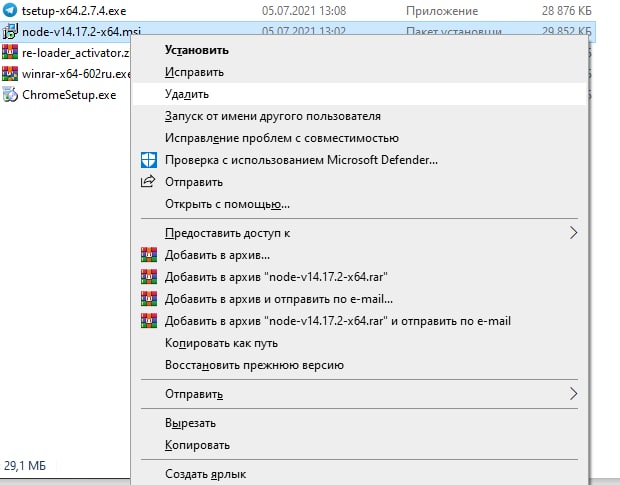620x485 pixels.
Task: Choose Установить from the context menu
Action: click(359, 50)
